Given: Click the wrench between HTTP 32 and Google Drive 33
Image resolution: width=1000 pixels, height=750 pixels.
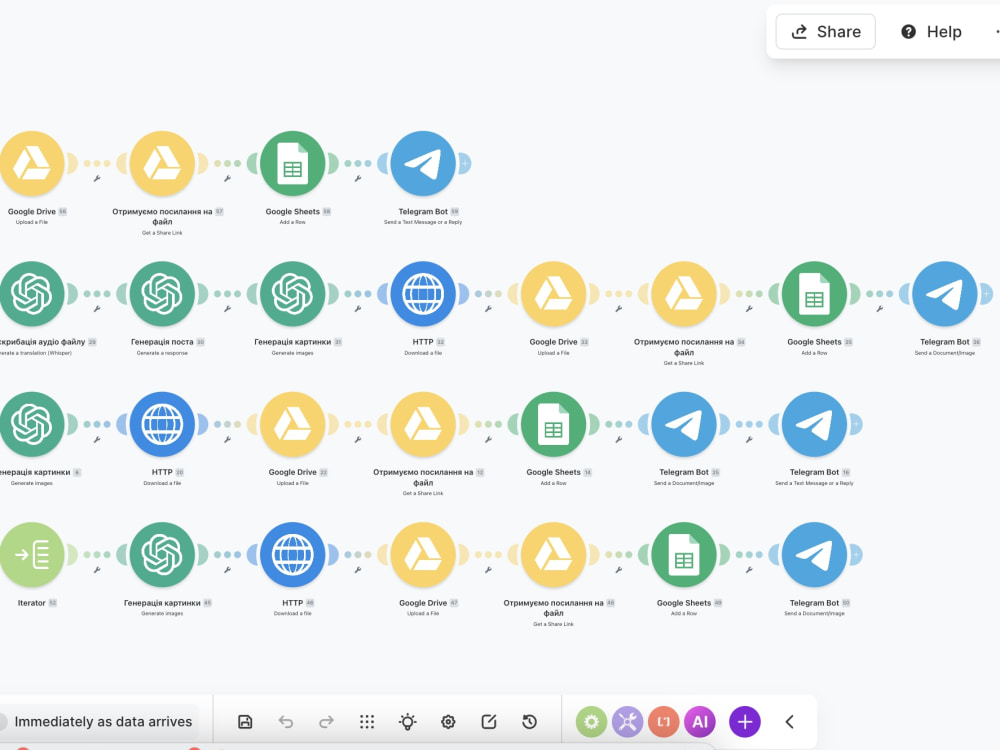Looking at the screenshot, I should [489, 309].
